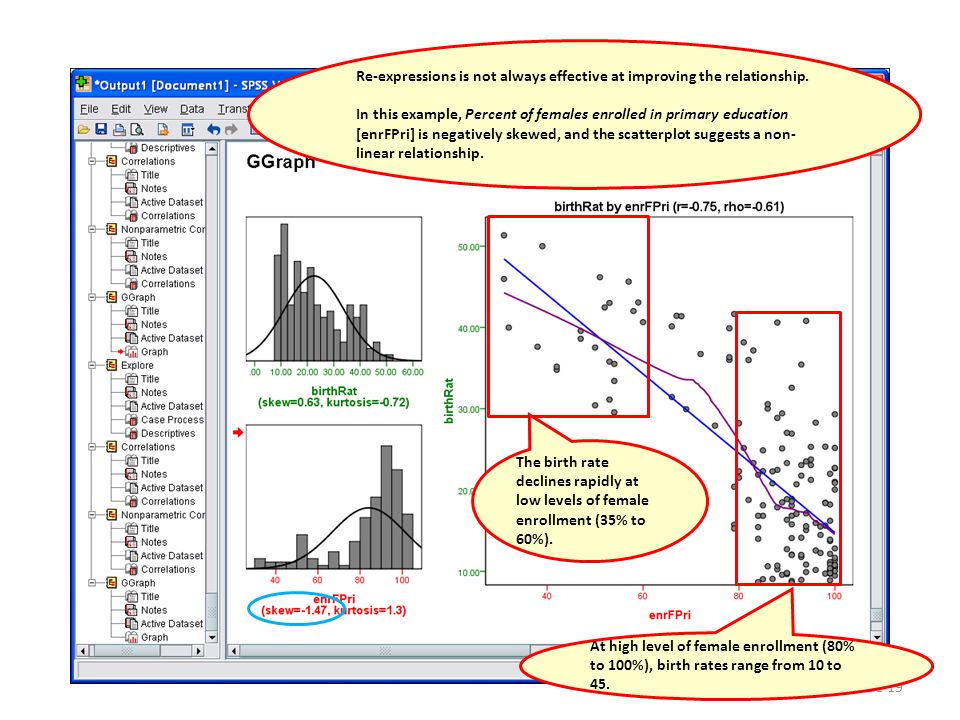
Task: Open the Transform menu
Action: coord(233,109)
